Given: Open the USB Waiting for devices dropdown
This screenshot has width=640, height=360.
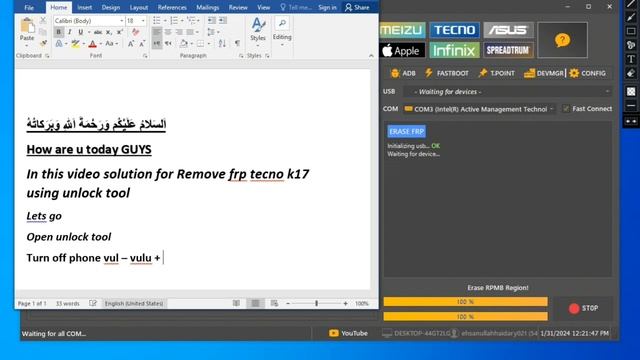Looking at the screenshot, I should [x=508, y=92].
